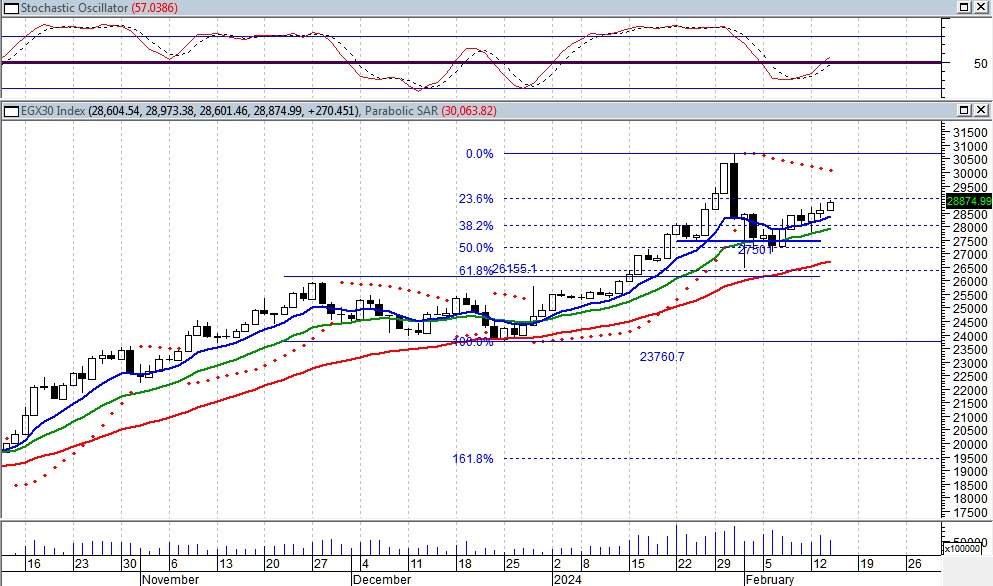
Task: Click the EGX30 Index pane icon
Action: point(9,110)
